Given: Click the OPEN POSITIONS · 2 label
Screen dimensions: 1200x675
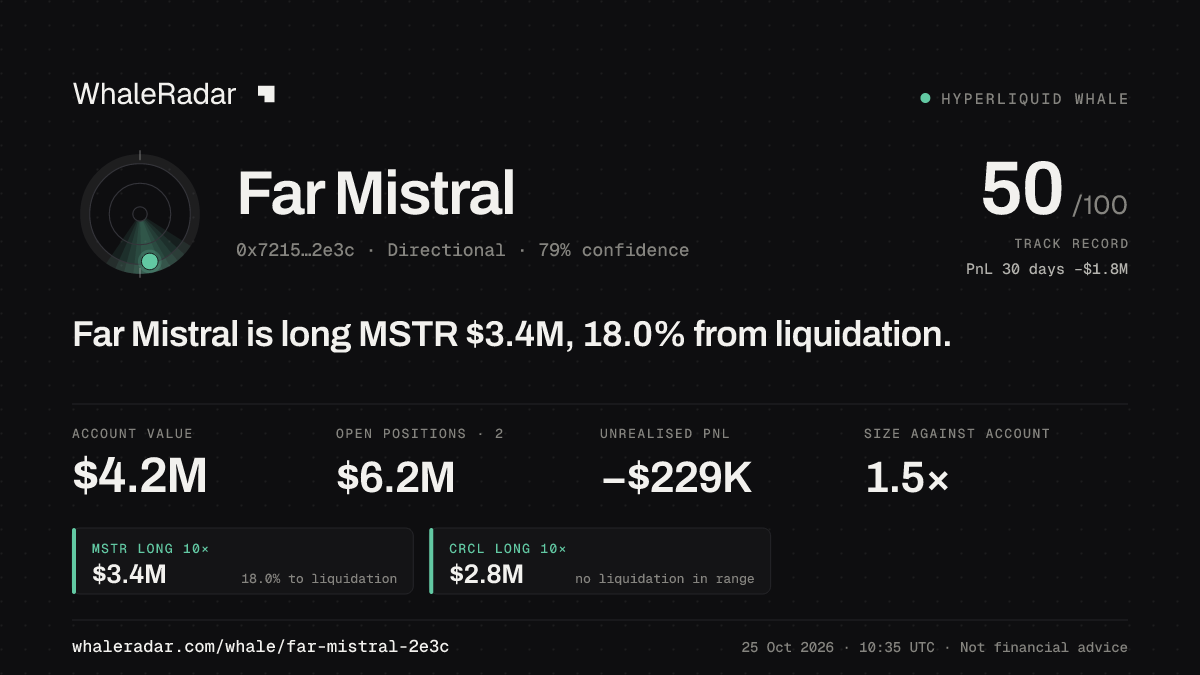Looking at the screenshot, I should click(x=420, y=434).
